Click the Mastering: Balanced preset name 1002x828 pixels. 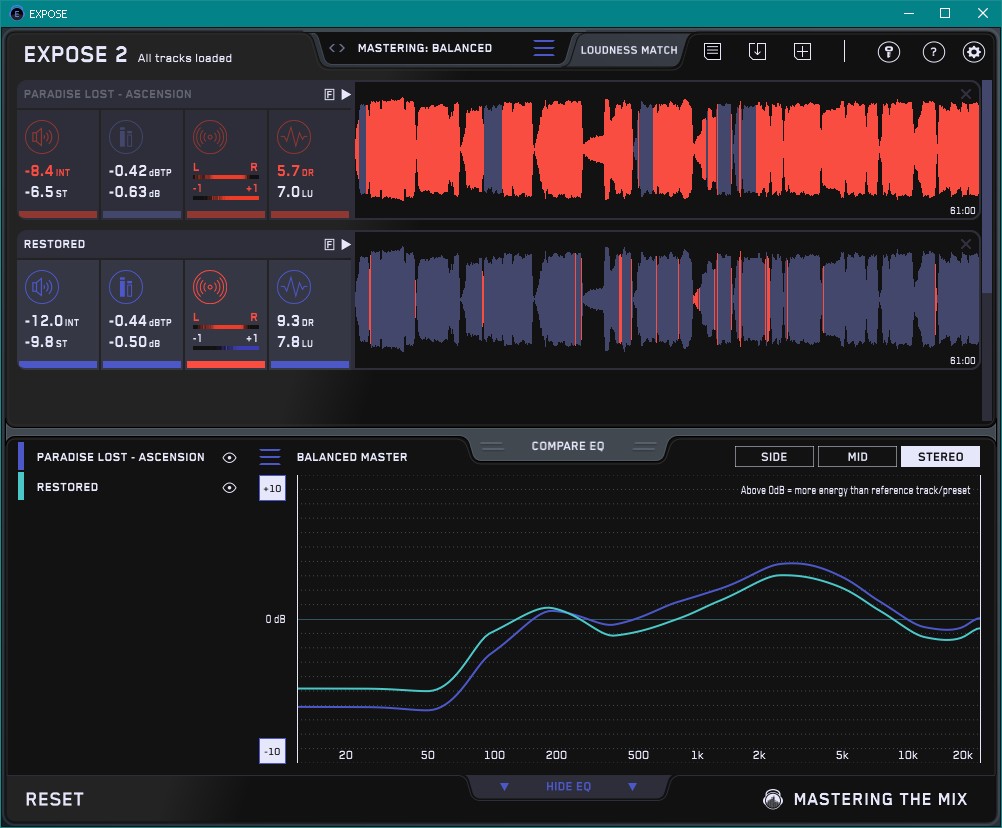coord(425,48)
